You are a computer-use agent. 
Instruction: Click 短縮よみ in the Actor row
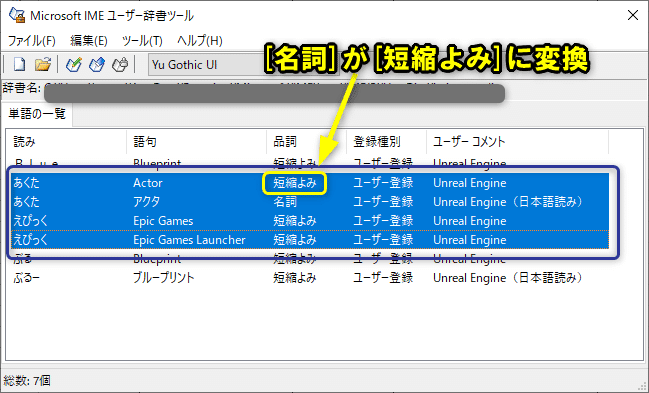pos(295,183)
